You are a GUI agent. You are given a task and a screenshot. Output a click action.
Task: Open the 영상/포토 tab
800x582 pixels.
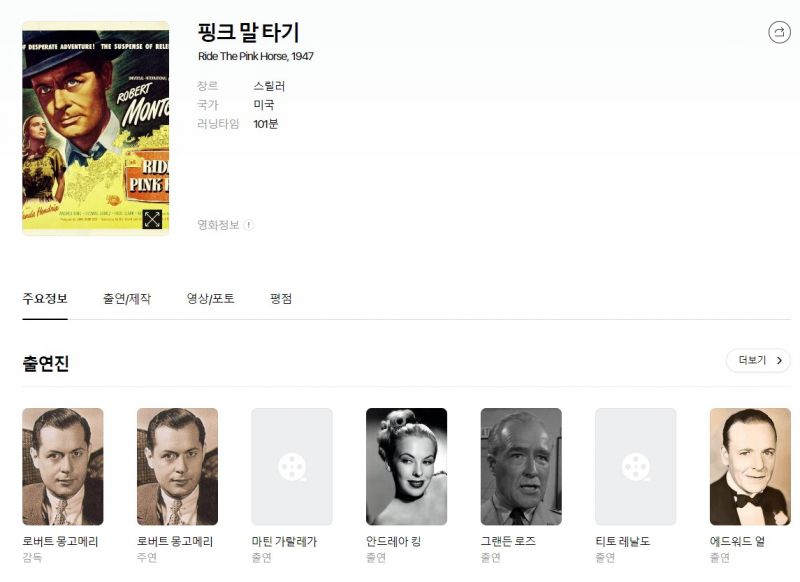[210, 299]
